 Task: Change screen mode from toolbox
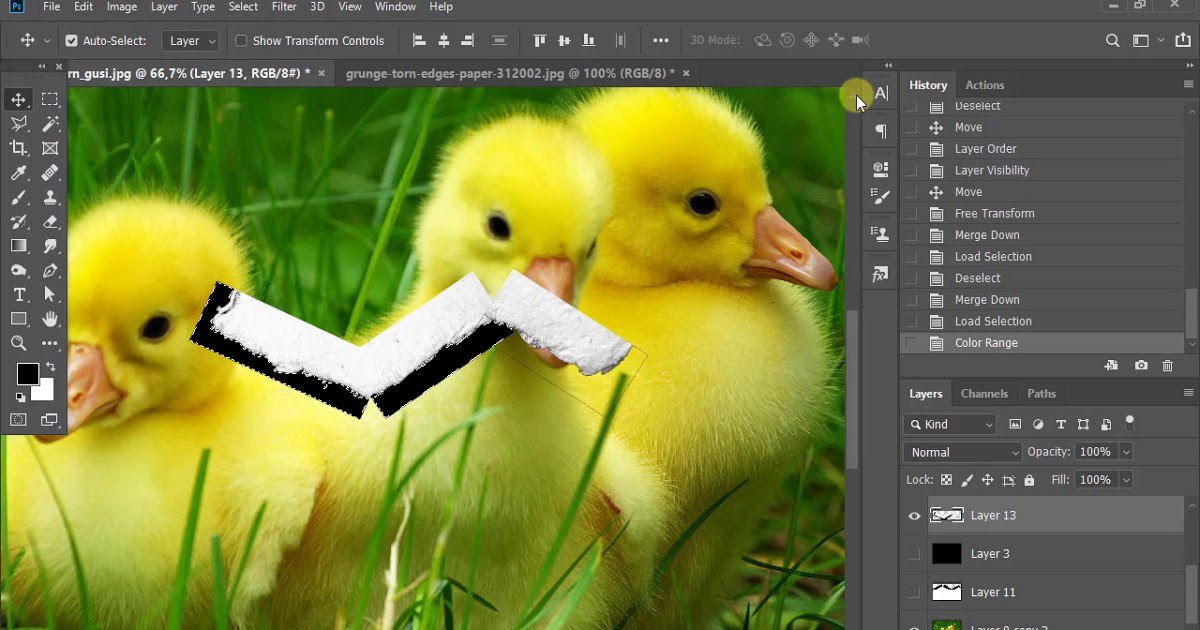[50, 420]
